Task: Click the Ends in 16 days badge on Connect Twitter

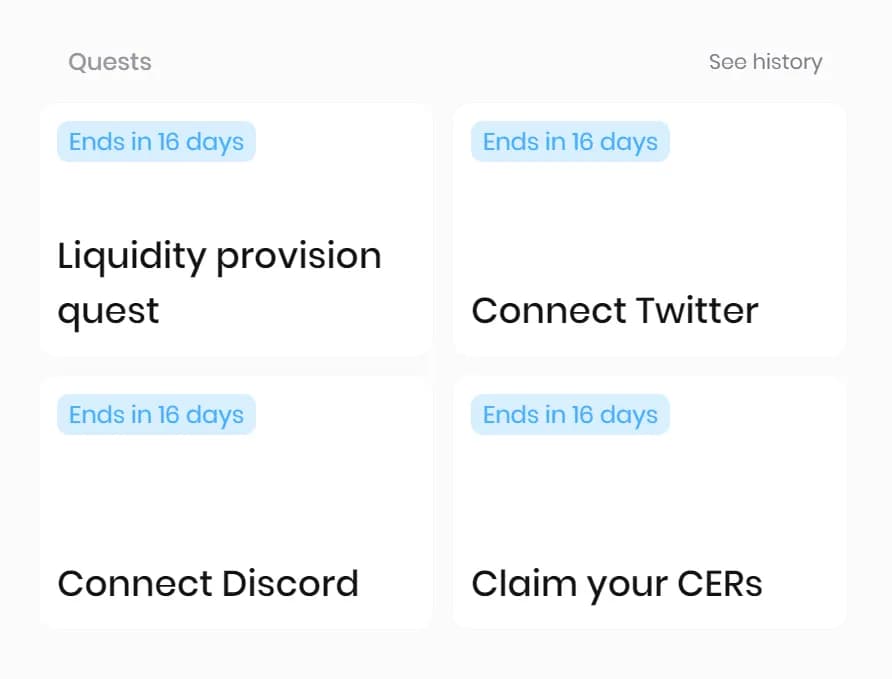Action: coord(570,142)
